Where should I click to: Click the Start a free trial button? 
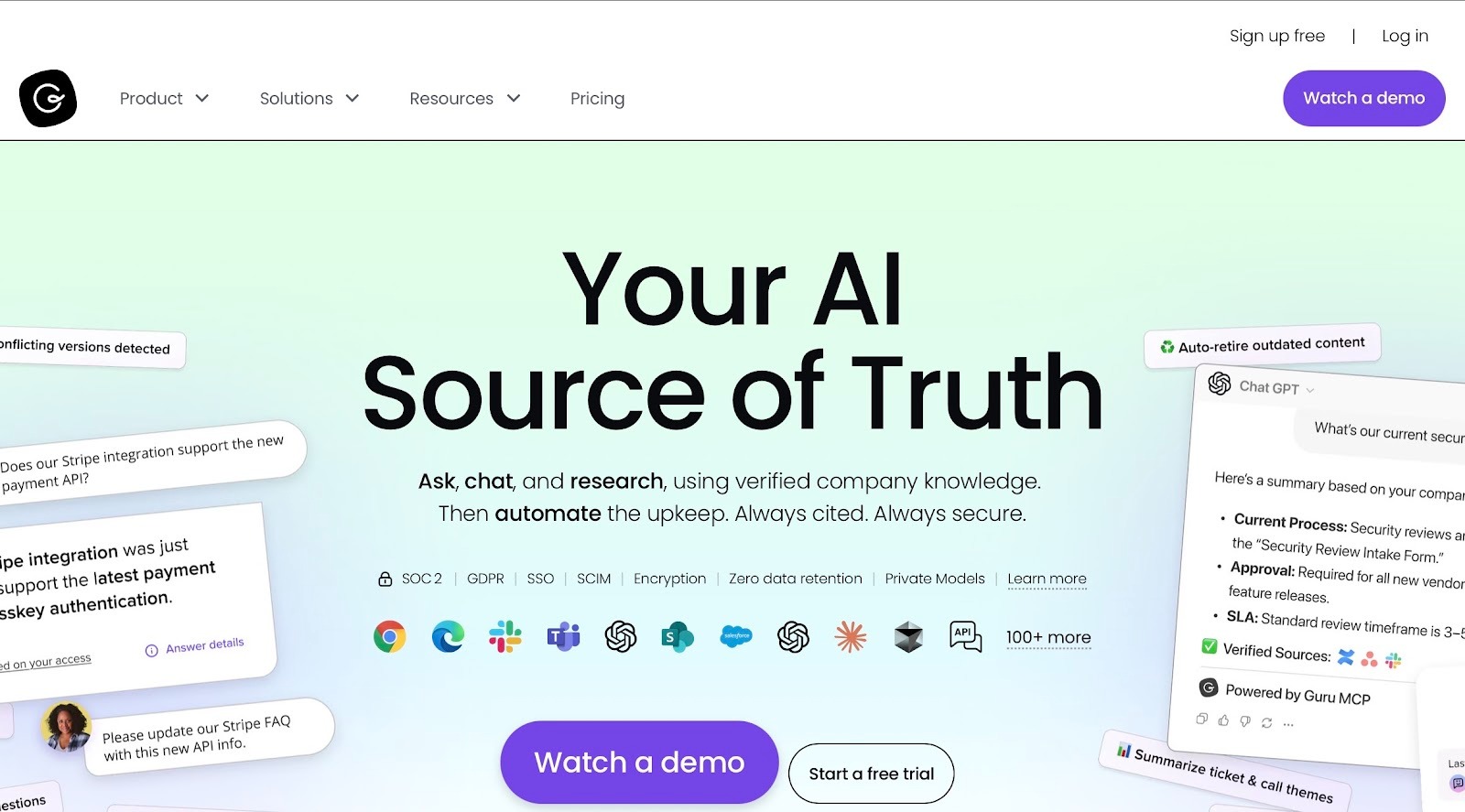871,774
